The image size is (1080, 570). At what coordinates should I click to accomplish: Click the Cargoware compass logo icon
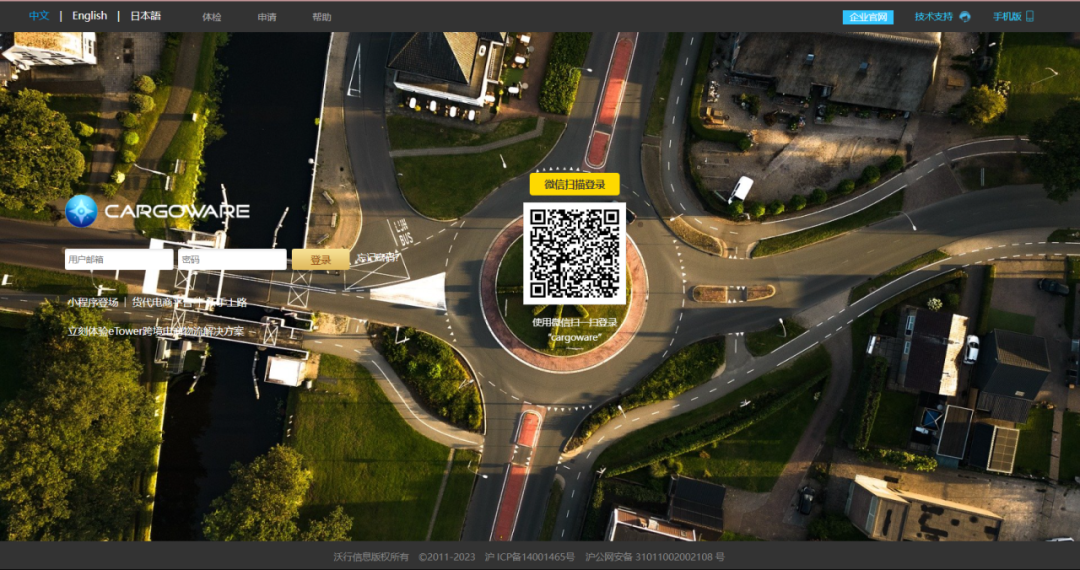tap(81, 211)
